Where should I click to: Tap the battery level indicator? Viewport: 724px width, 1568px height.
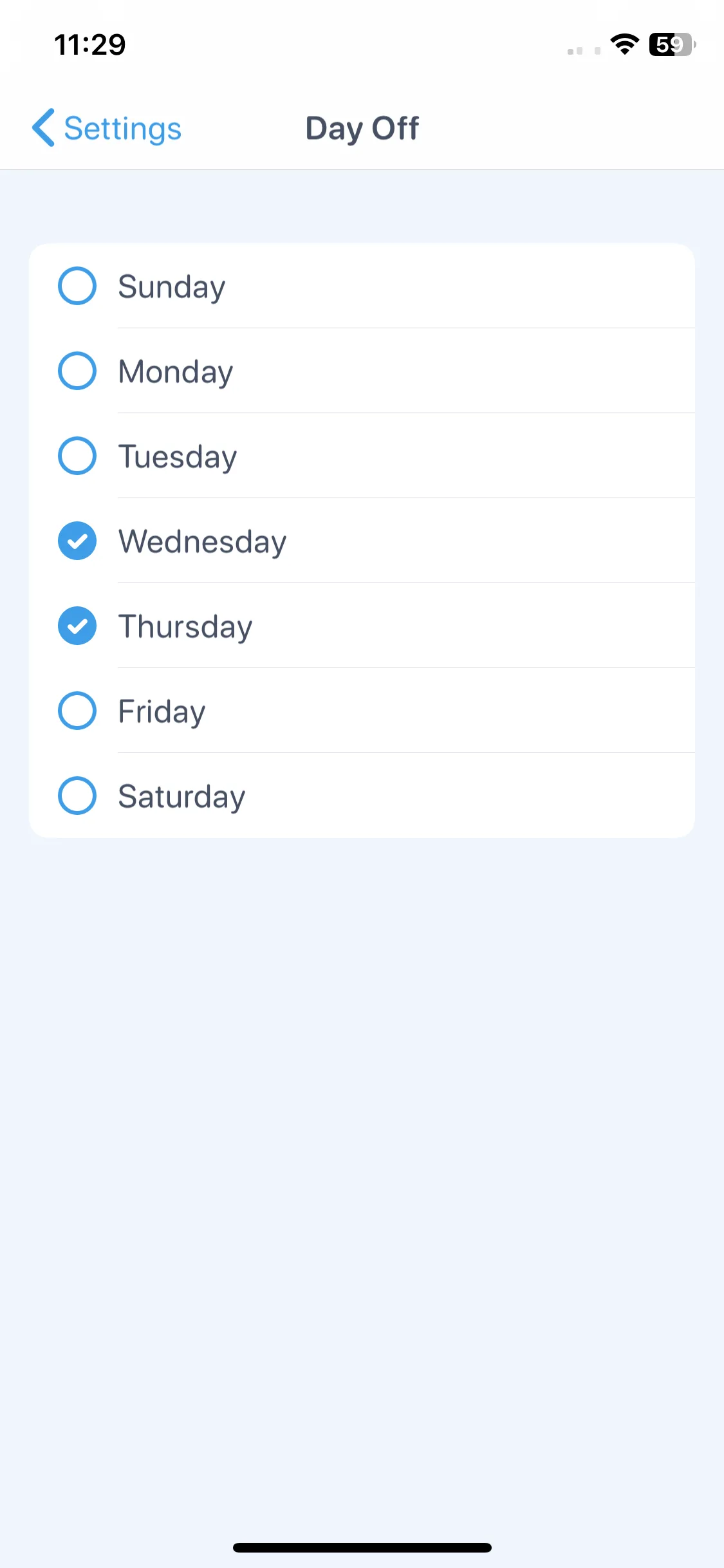tap(673, 44)
